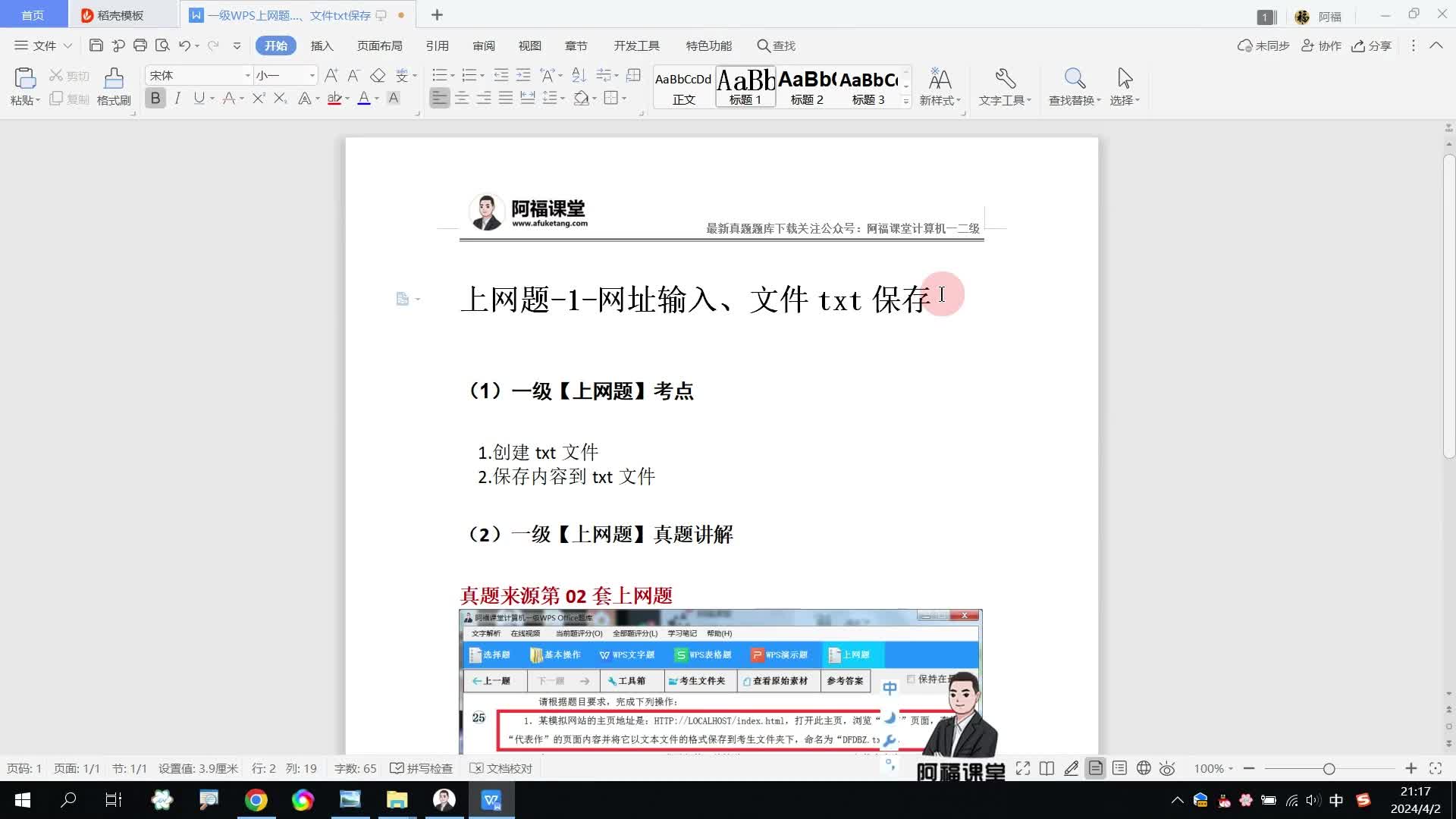
Task: Click the zoom slider handle
Action: (x=1329, y=769)
